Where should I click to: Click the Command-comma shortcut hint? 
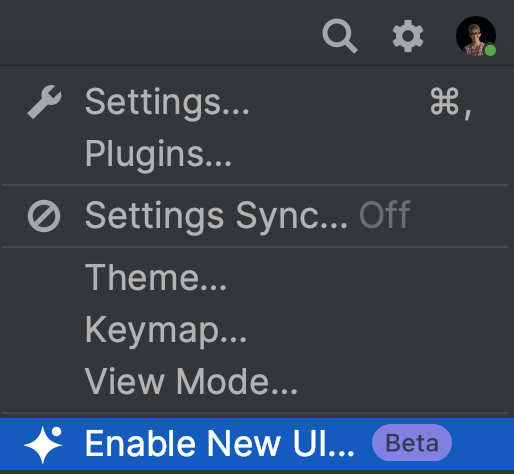click(x=451, y=103)
